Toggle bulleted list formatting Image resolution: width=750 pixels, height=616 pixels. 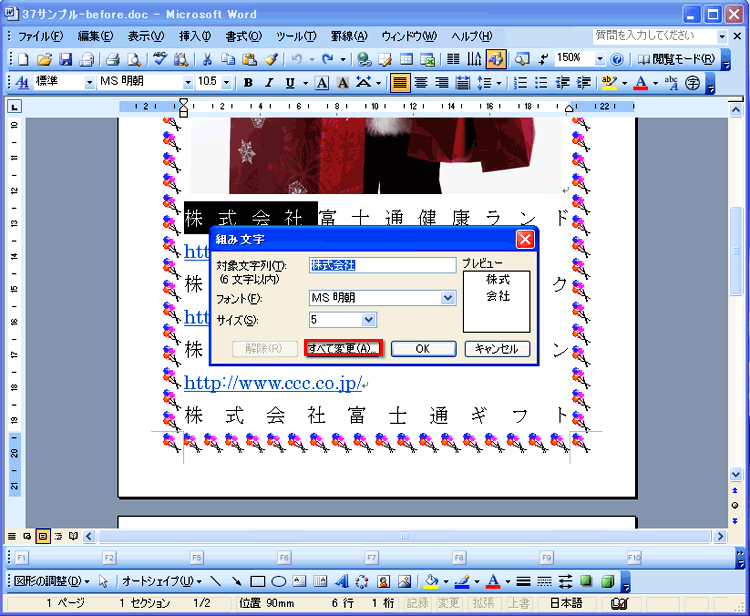tap(541, 83)
